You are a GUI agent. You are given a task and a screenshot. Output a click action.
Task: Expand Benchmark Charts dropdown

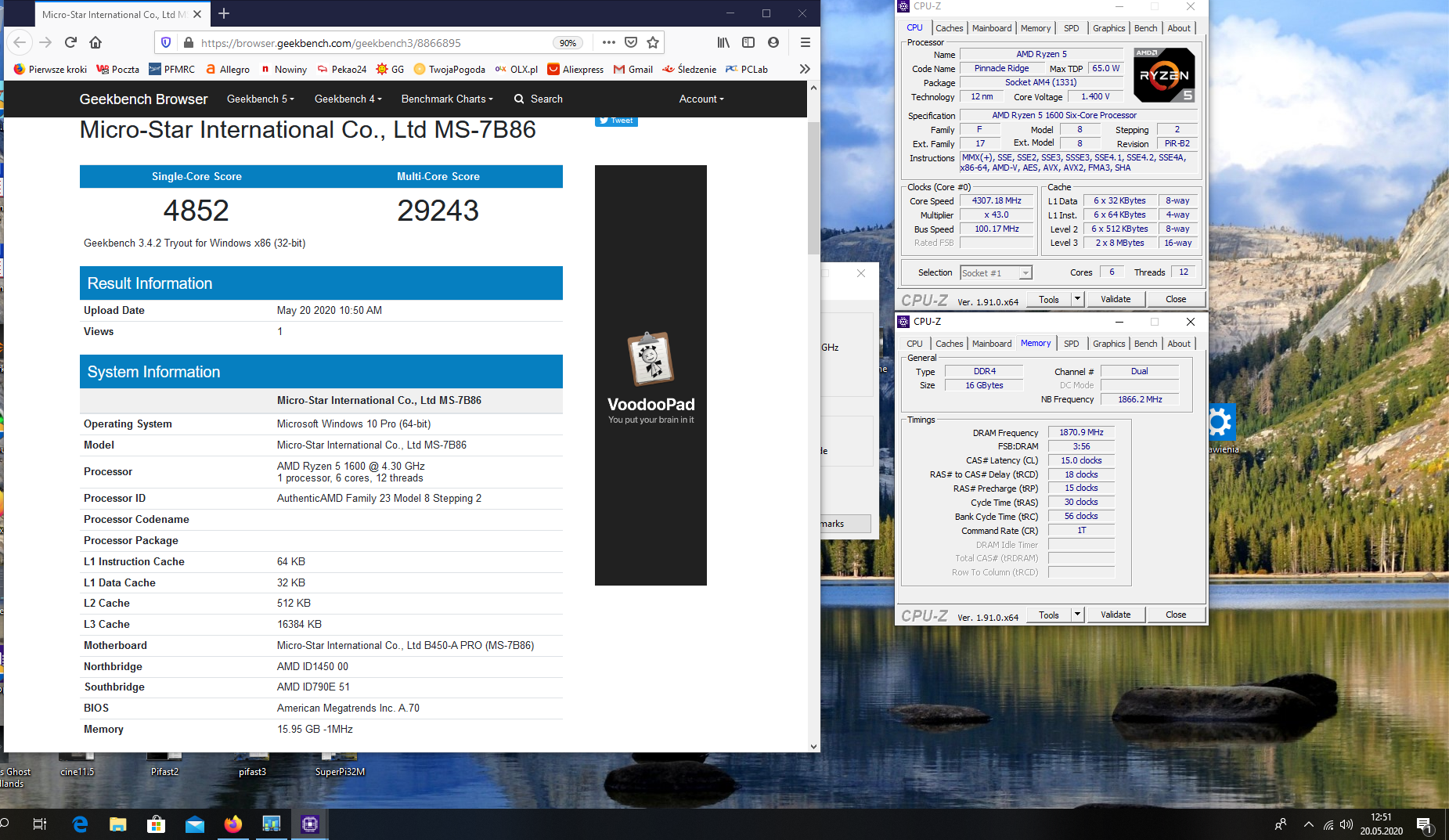(447, 99)
